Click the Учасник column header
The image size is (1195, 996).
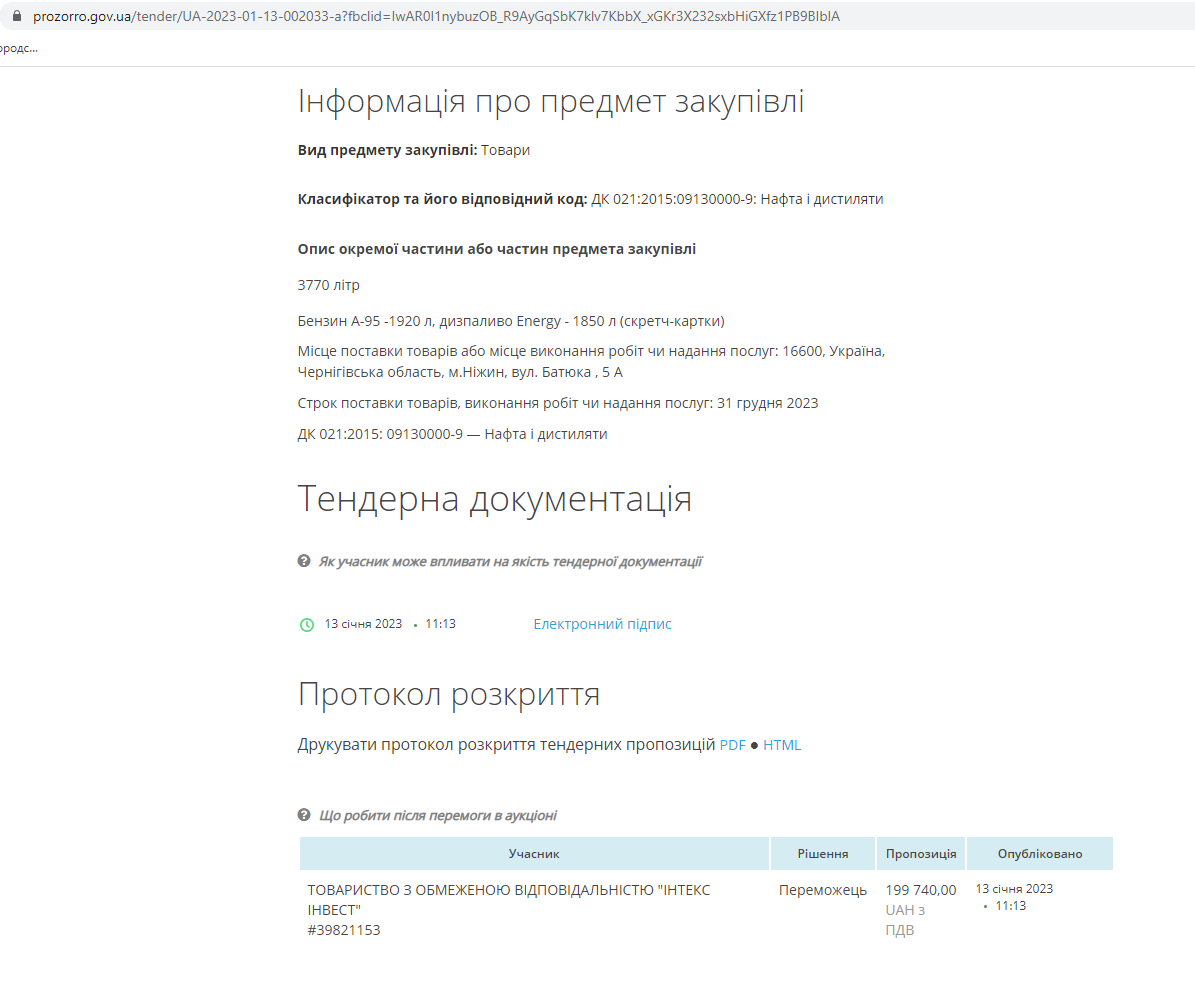click(534, 854)
